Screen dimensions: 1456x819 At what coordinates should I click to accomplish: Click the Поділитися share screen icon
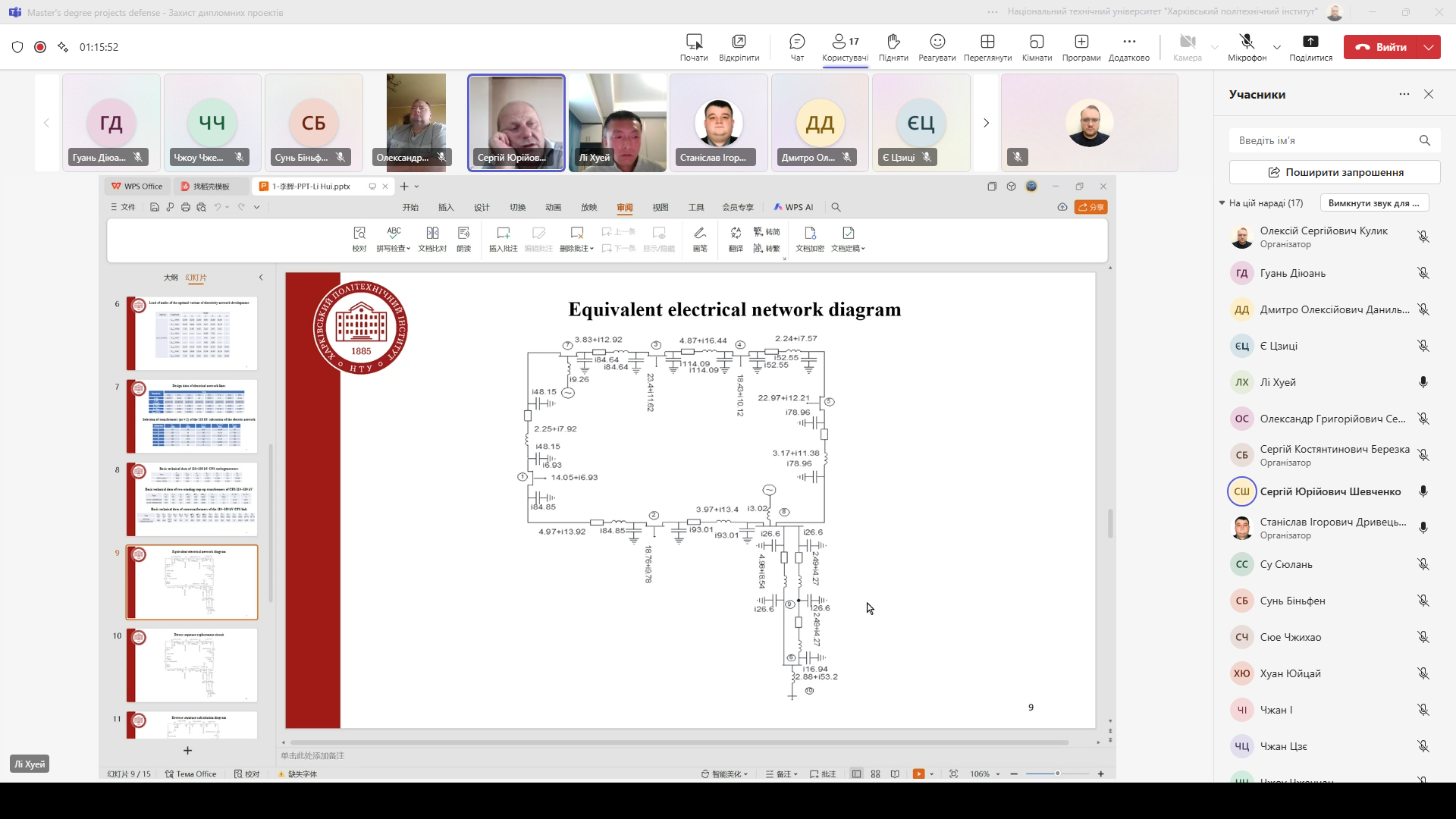pyautogui.click(x=1310, y=46)
